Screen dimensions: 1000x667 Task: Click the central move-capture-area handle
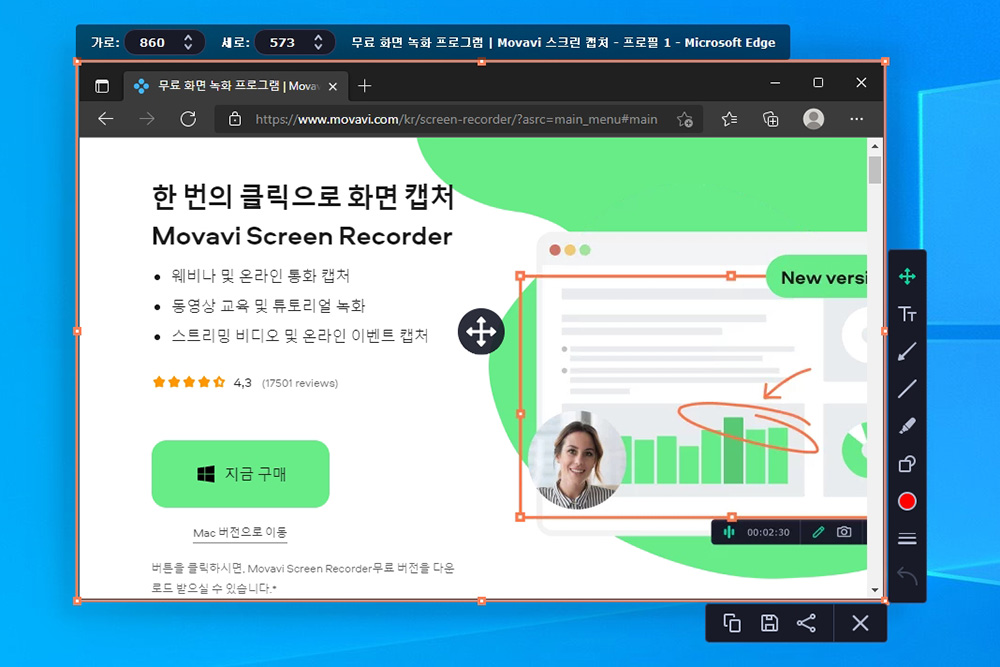coord(481,332)
